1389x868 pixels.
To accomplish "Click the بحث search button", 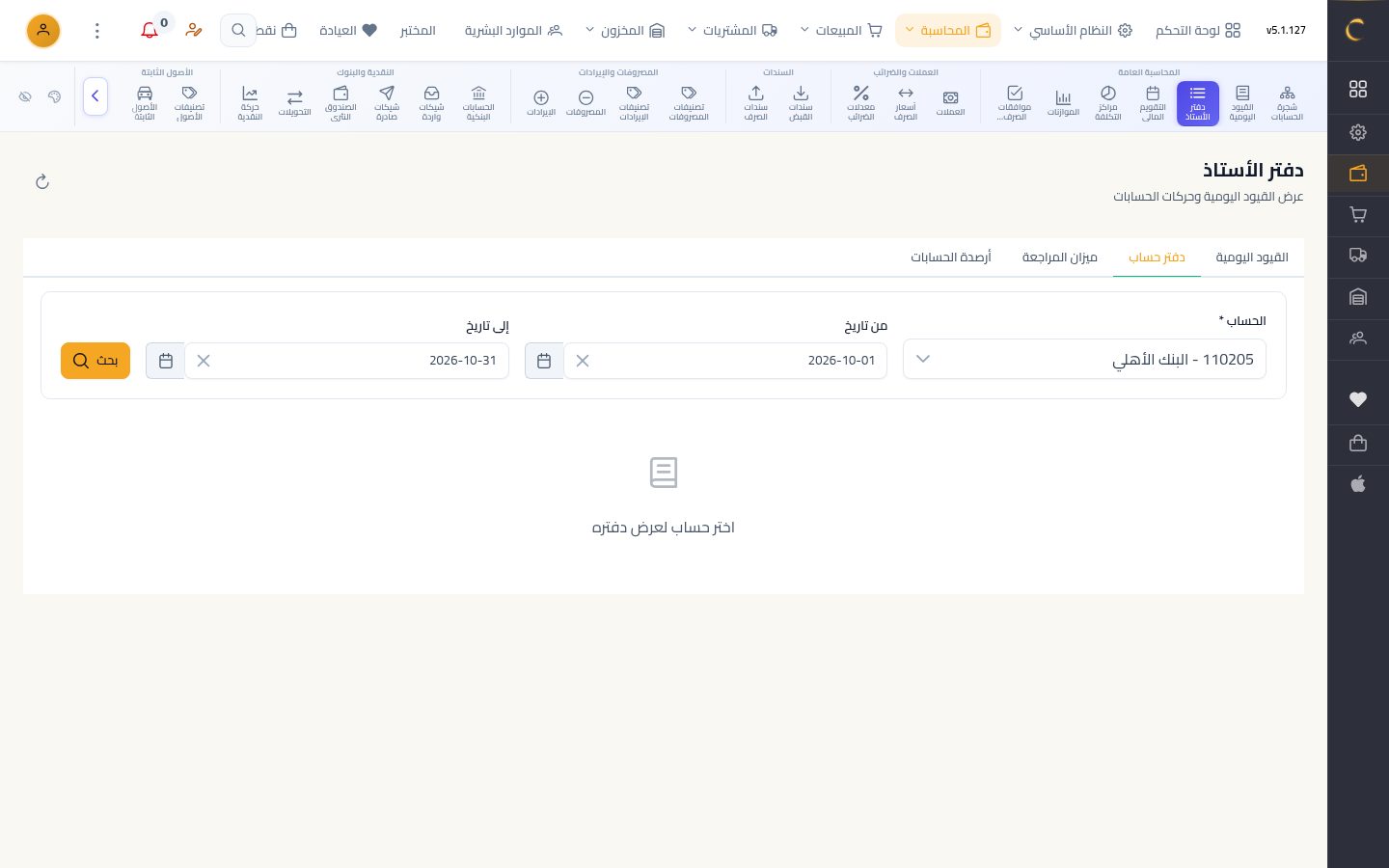I will coord(95,361).
